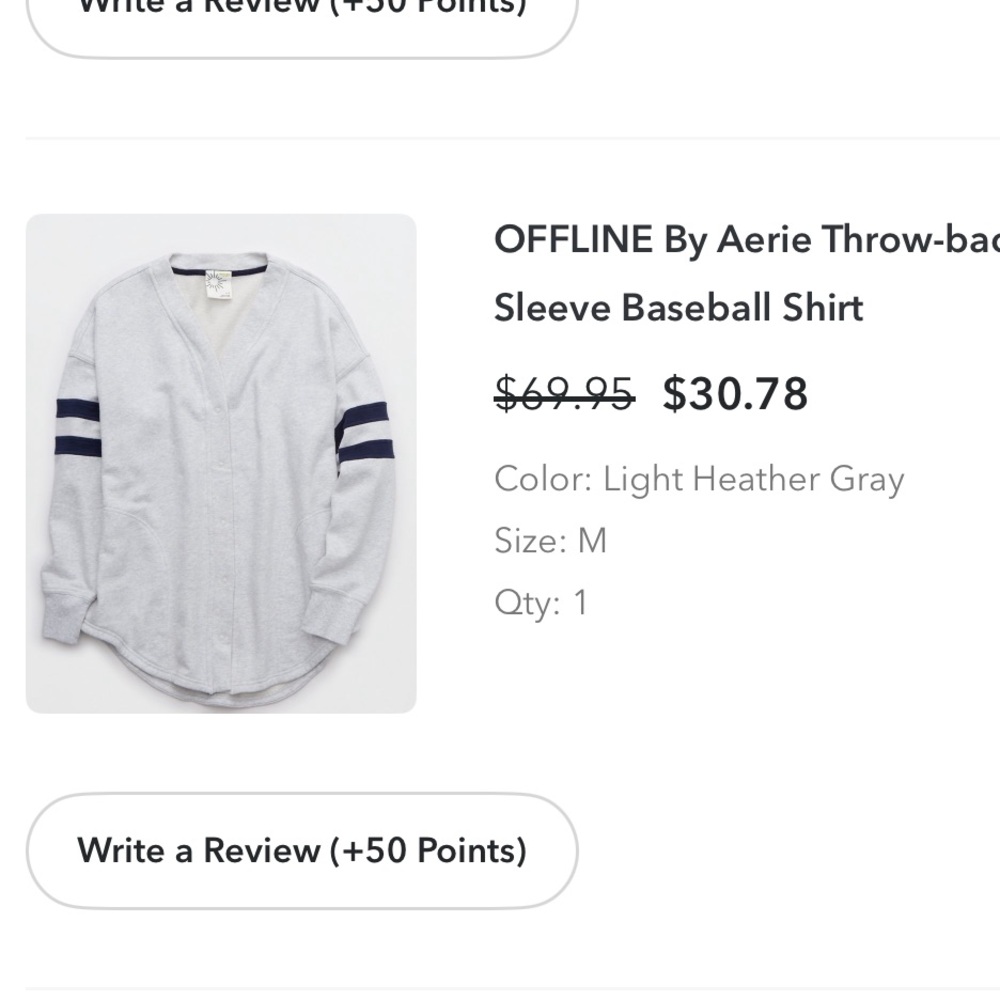Click the +50 Points text in the review button
Viewport: 1000px width, 1000px height.
pyautogui.click(x=430, y=851)
